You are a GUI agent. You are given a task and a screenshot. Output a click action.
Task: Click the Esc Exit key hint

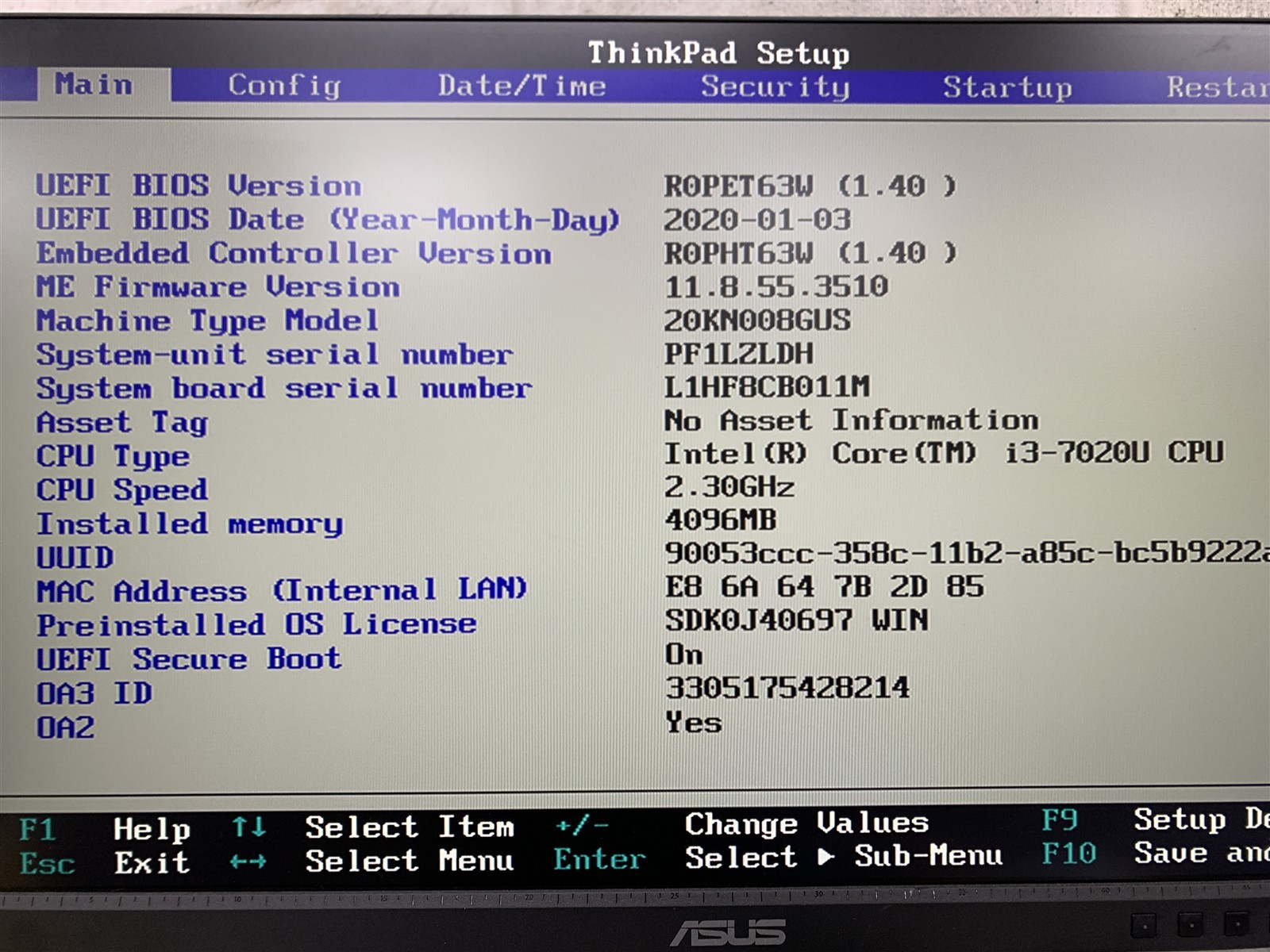104,863
